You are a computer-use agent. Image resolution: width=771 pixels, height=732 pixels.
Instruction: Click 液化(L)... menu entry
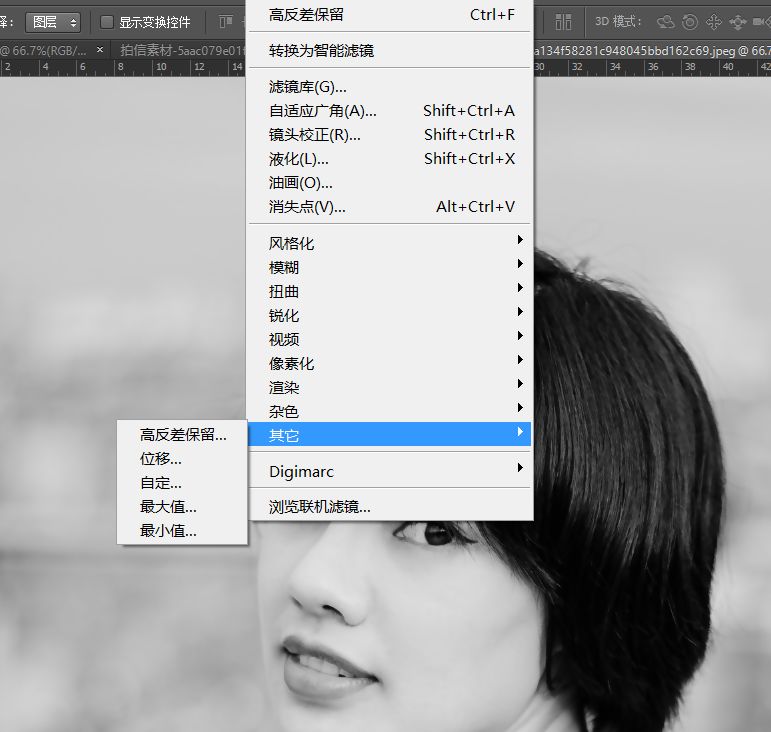[299, 159]
